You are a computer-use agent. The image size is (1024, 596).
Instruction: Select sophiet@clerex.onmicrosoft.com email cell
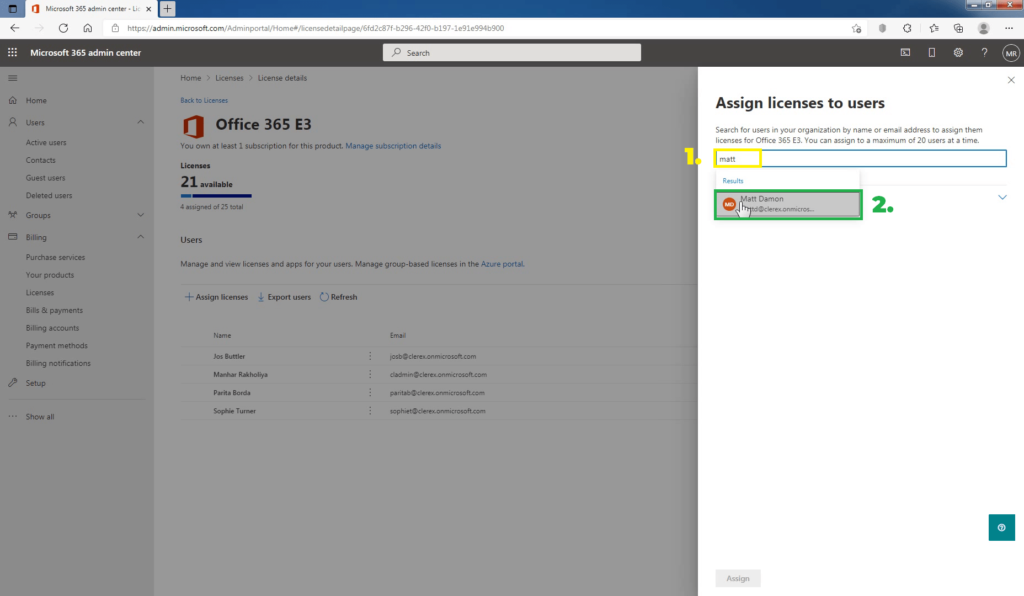coord(438,411)
